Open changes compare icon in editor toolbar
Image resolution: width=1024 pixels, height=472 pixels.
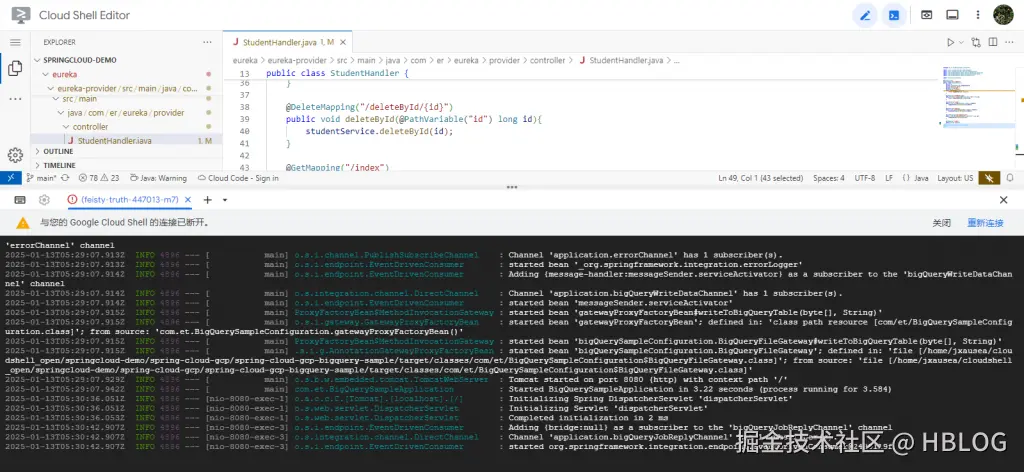976,42
